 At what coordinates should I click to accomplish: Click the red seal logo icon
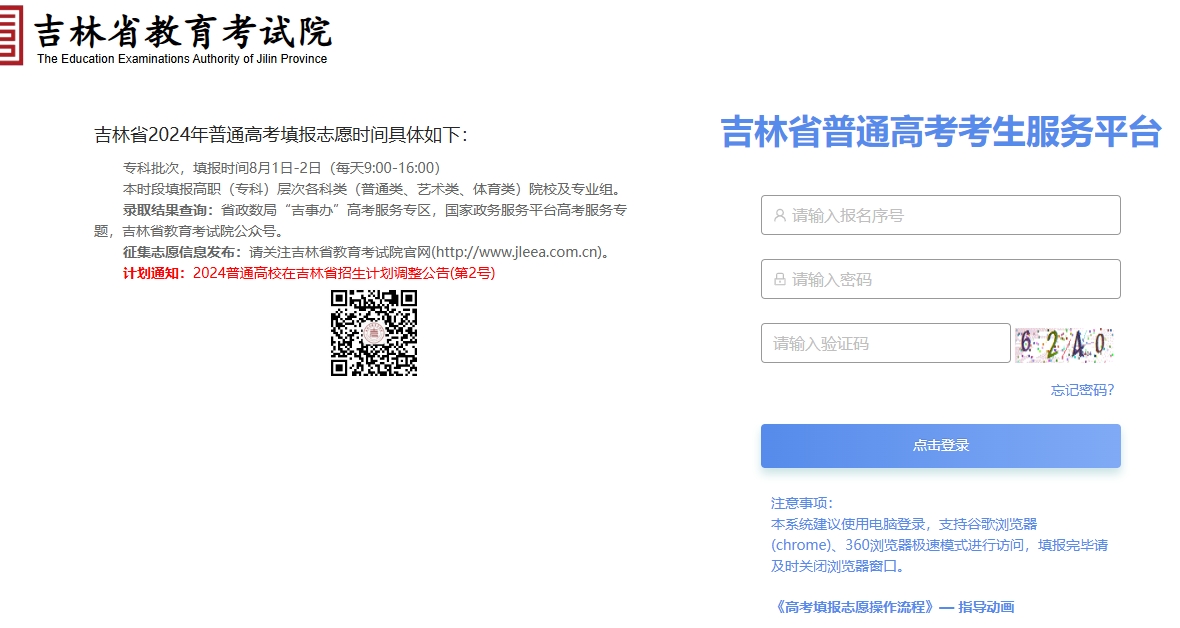(10, 35)
